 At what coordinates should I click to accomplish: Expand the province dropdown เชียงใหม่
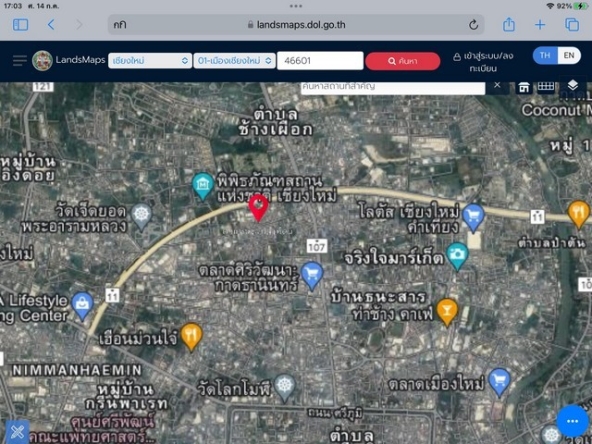[150, 61]
